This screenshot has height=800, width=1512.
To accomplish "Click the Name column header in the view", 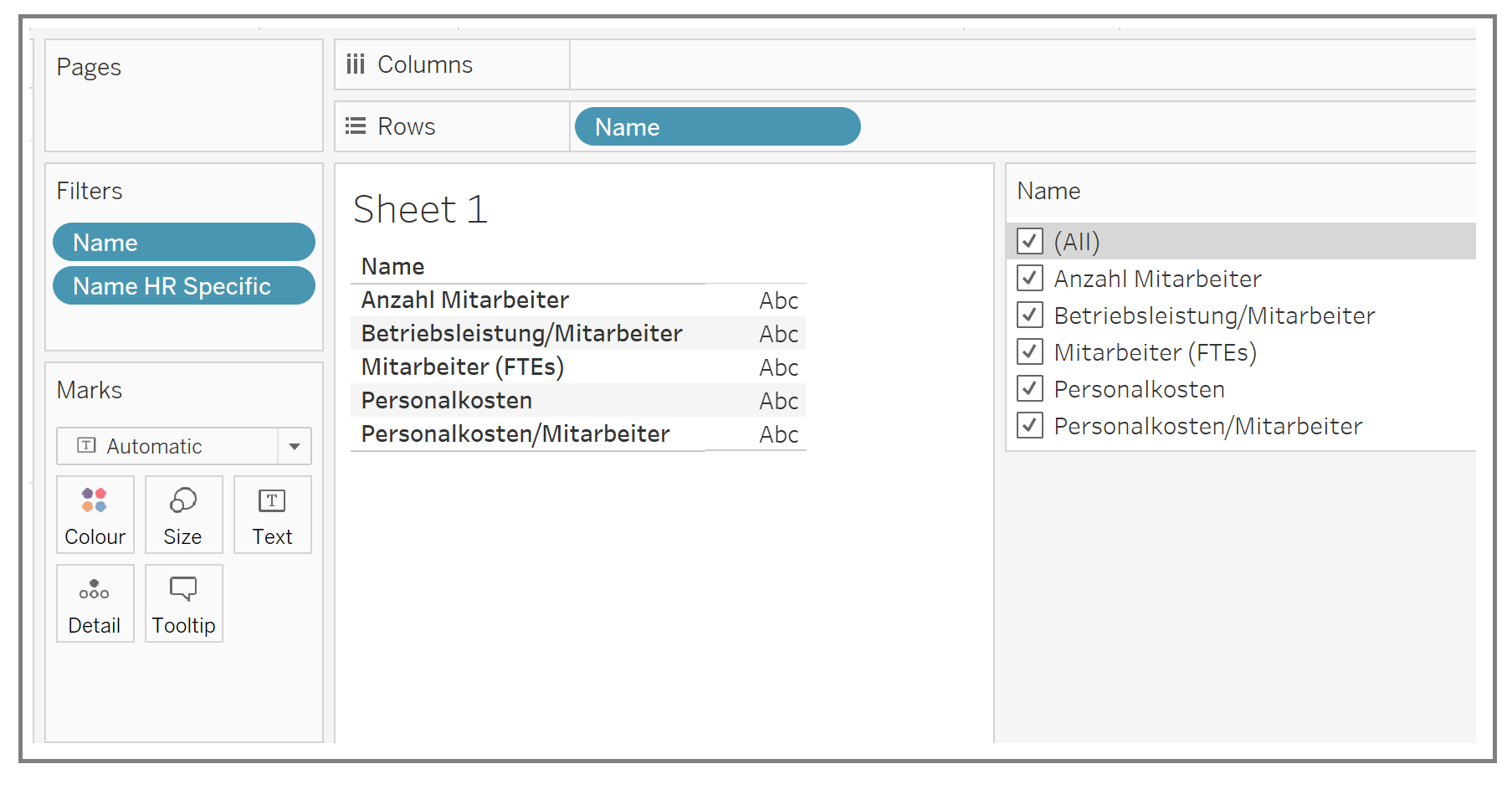I will coord(392,266).
